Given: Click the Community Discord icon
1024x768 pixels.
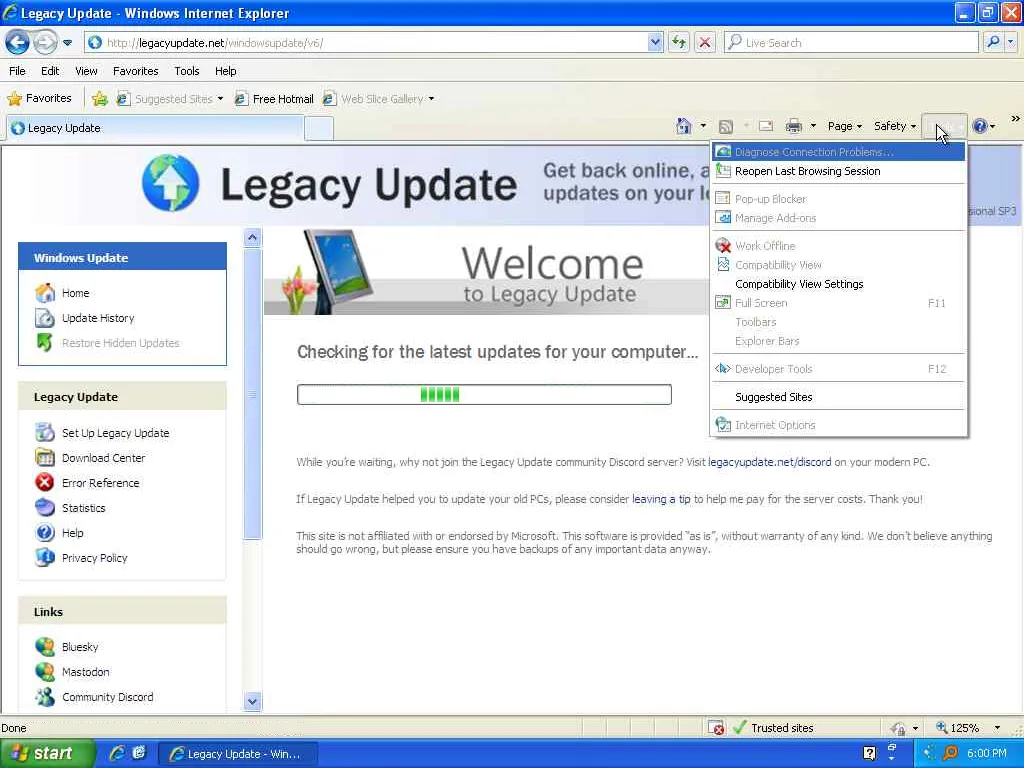Looking at the screenshot, I should point(44,697).
